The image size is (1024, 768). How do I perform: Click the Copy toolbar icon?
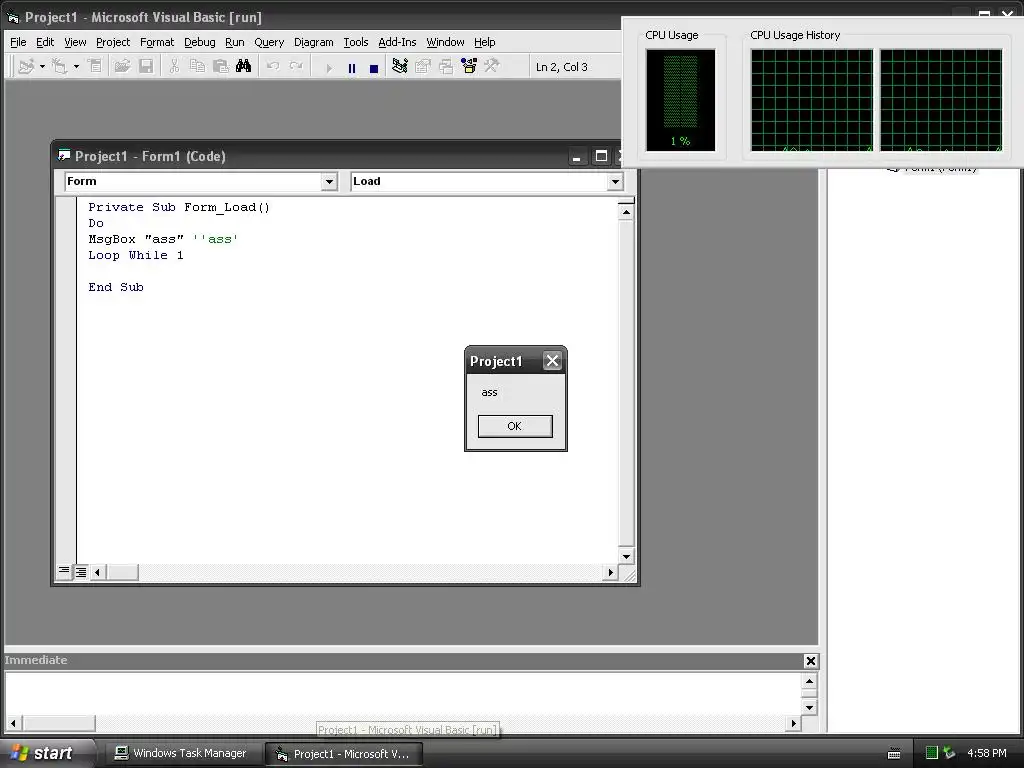(197, 67)
